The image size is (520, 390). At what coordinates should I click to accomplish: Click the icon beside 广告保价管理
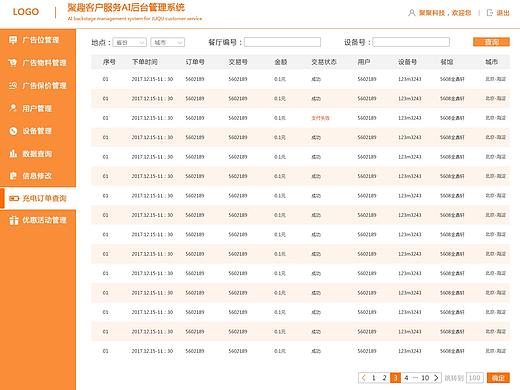point(13,85)
